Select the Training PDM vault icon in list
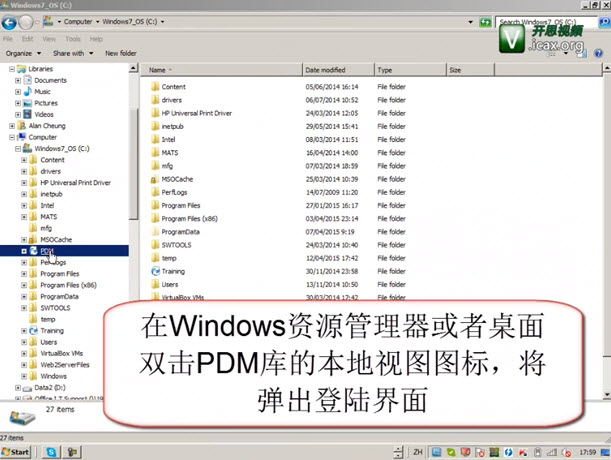 click(155, 271)
